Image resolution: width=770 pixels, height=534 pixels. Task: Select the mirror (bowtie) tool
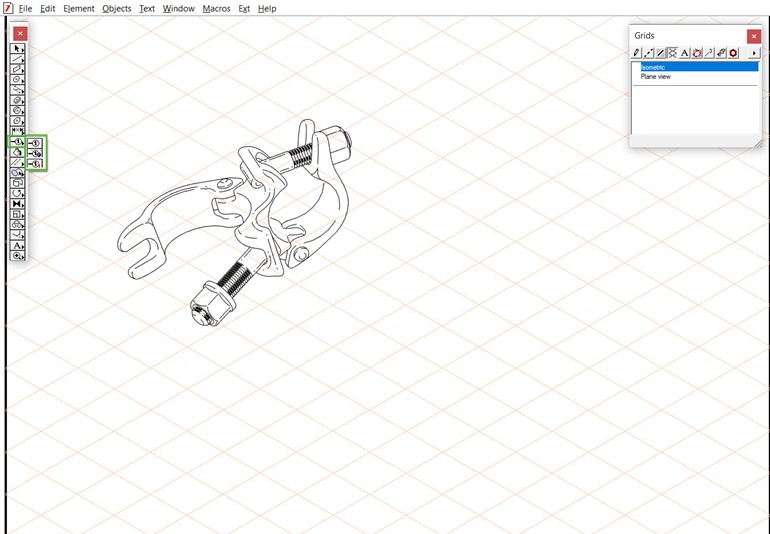[x=18, y=204]
